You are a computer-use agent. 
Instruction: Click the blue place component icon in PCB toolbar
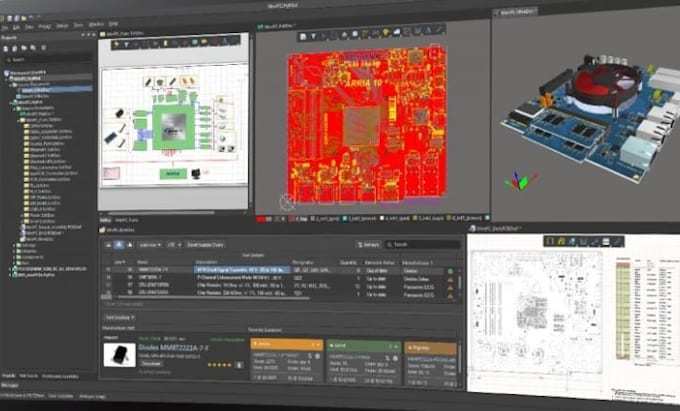(355, 34)
